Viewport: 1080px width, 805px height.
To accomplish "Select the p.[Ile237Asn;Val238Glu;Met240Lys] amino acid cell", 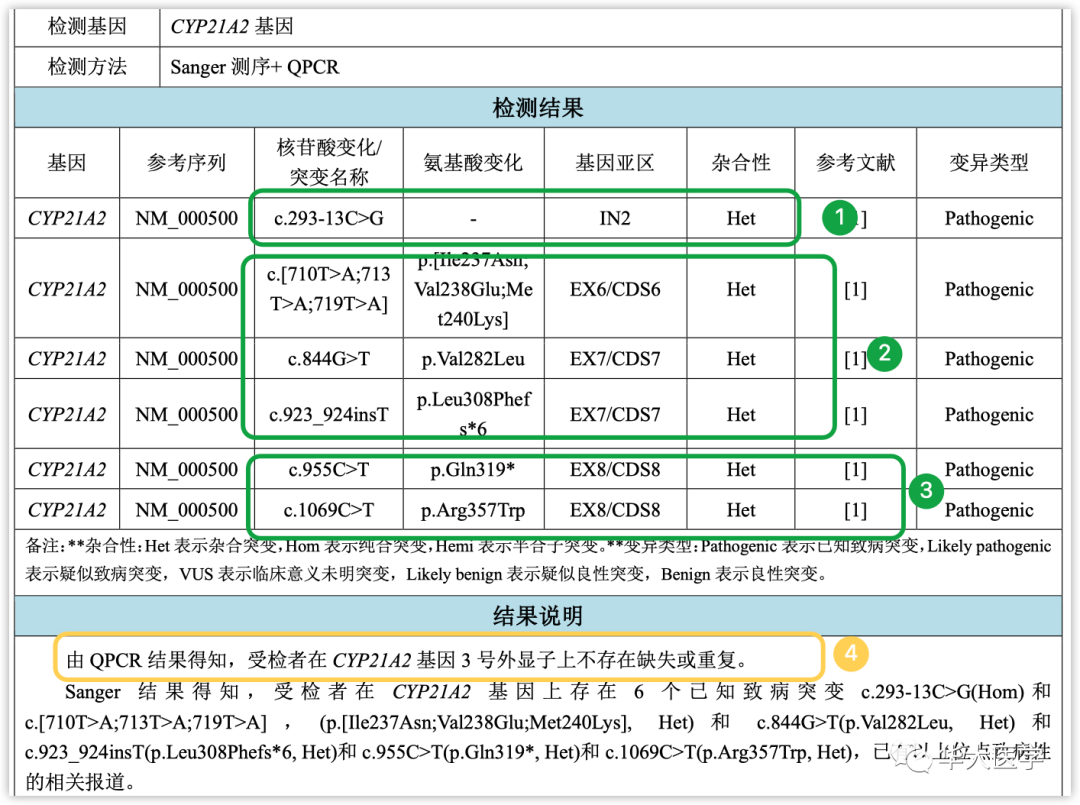I will (473, 289).
